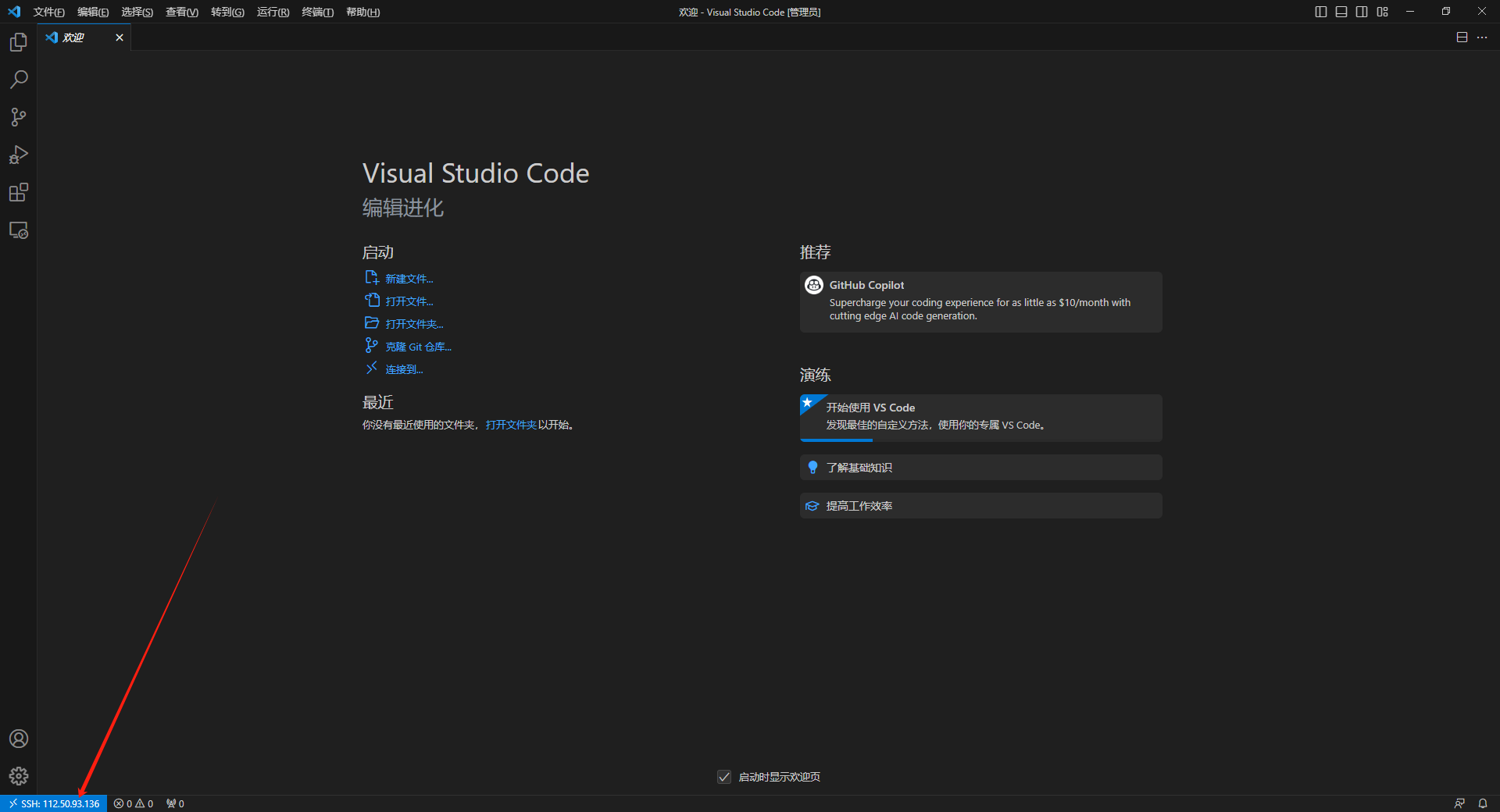Select the Remote Explorer icon
This screenshot has height=812, width=1500.
pyautogui.click(x=18, y=230)
